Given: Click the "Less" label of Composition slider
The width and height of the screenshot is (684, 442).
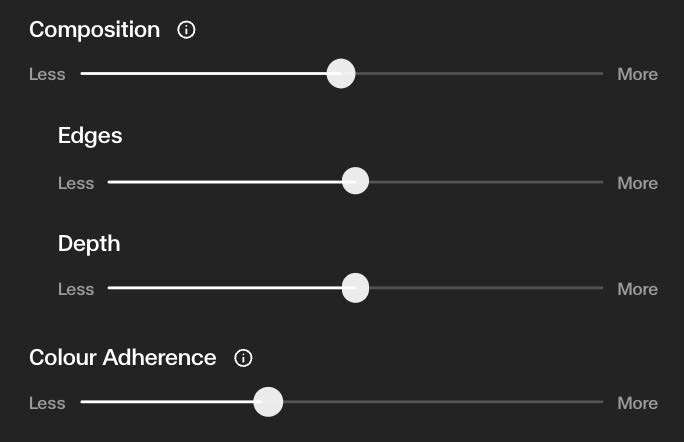Looking at the screenshot, I should [47, 74].
